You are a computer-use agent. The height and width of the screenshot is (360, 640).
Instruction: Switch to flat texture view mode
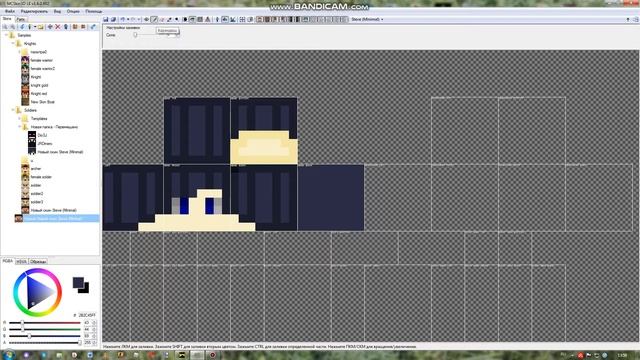pyautogui.click(x=224, y=19)
